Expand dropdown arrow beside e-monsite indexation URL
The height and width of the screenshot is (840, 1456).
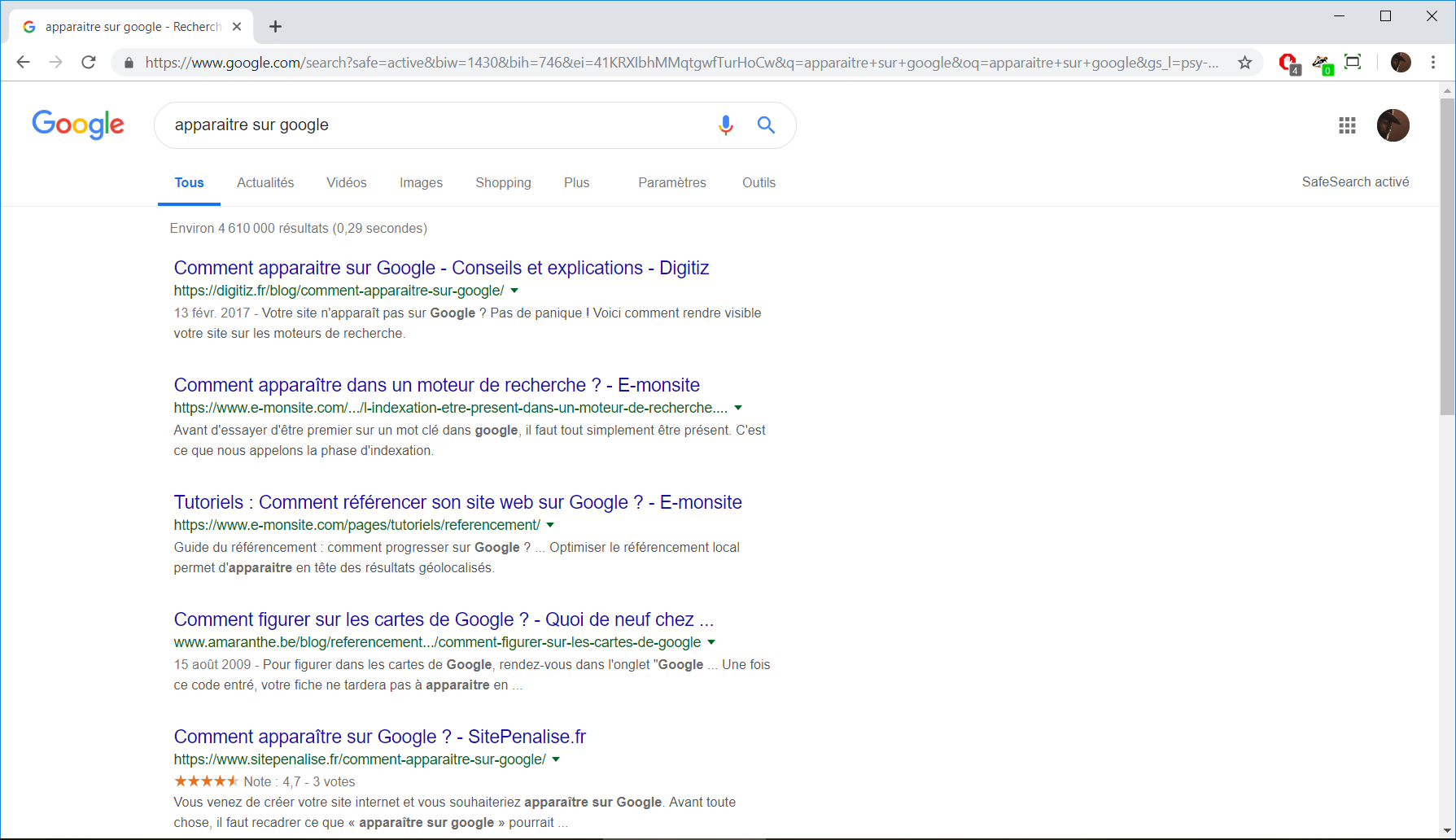(x=738, y=408)
